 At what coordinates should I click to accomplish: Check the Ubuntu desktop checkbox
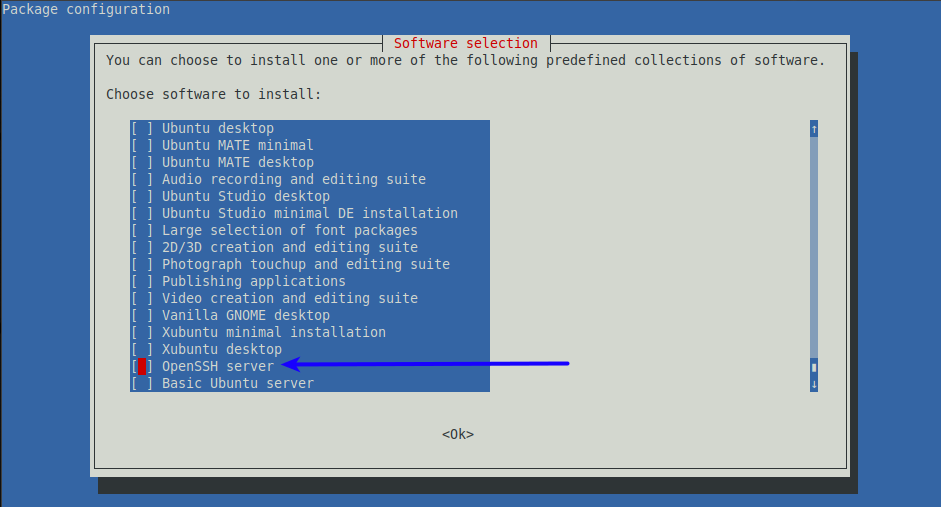[x=142, y=128]
